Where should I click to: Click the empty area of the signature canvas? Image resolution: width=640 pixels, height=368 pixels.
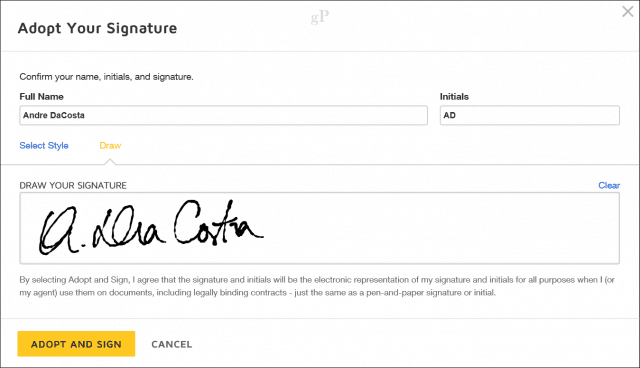tap(441, 228)
